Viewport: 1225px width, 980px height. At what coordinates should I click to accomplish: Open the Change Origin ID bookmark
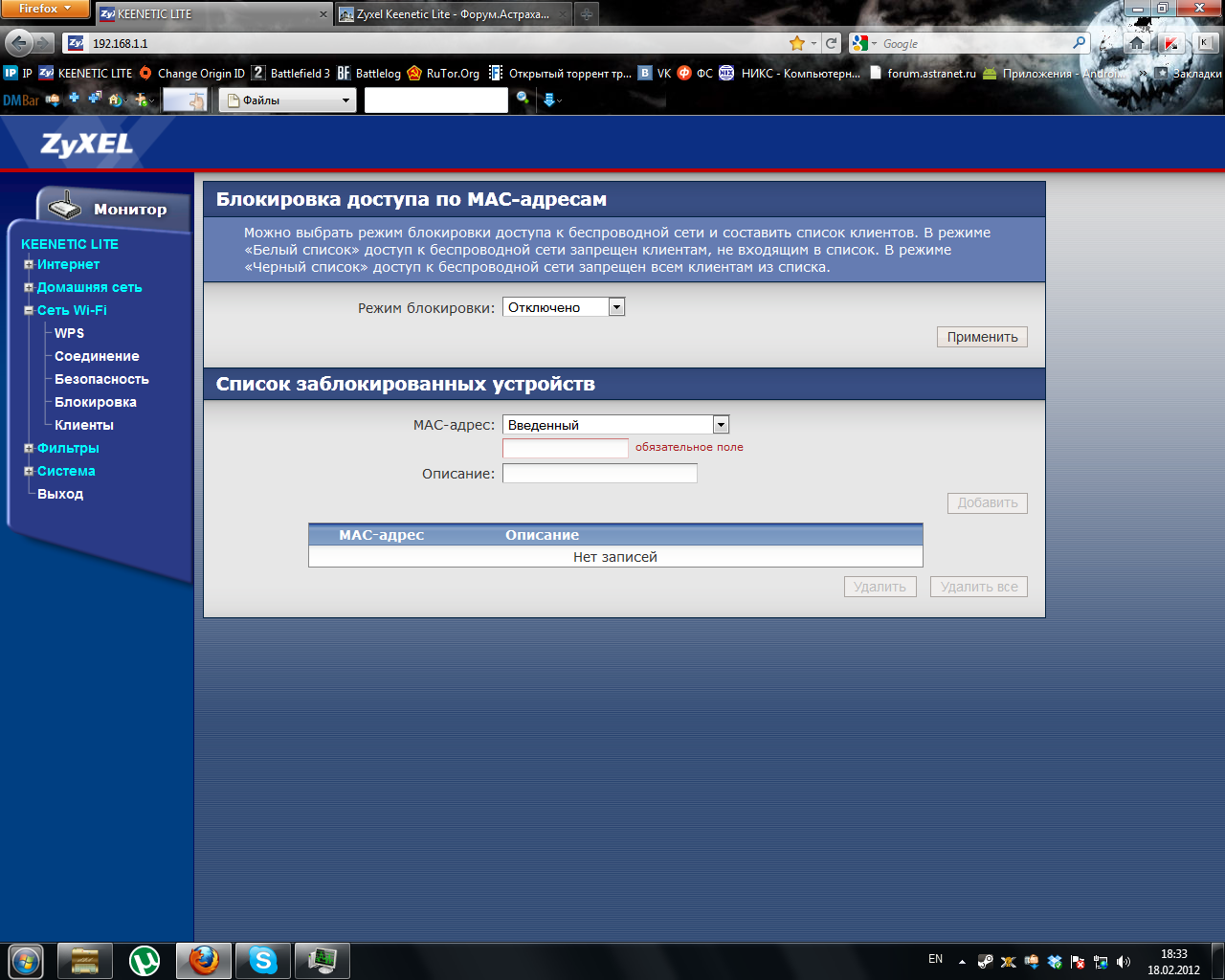[192, 73]
